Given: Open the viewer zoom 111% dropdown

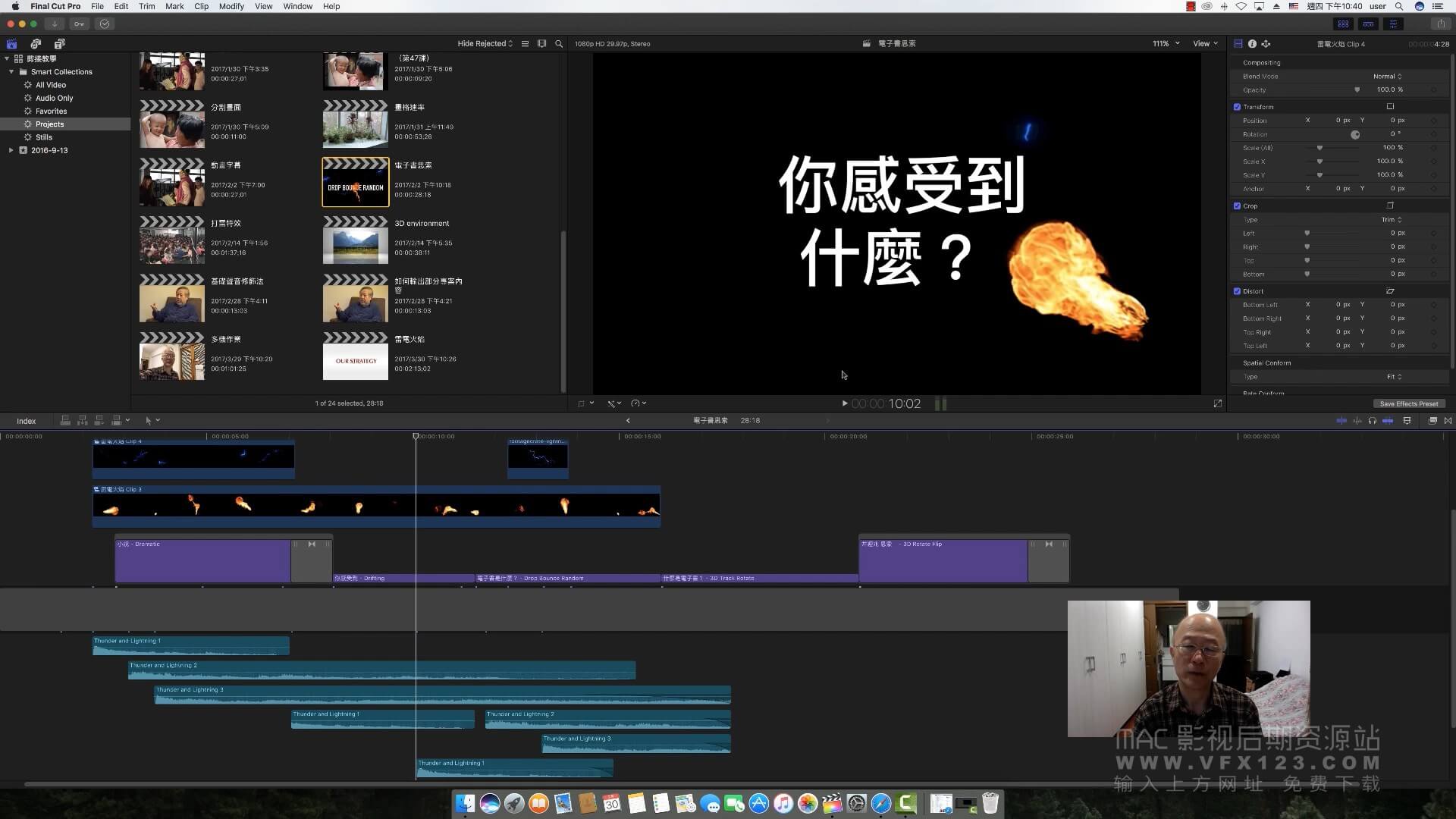Looking at the screenshot, I should tap(1166, 43).
